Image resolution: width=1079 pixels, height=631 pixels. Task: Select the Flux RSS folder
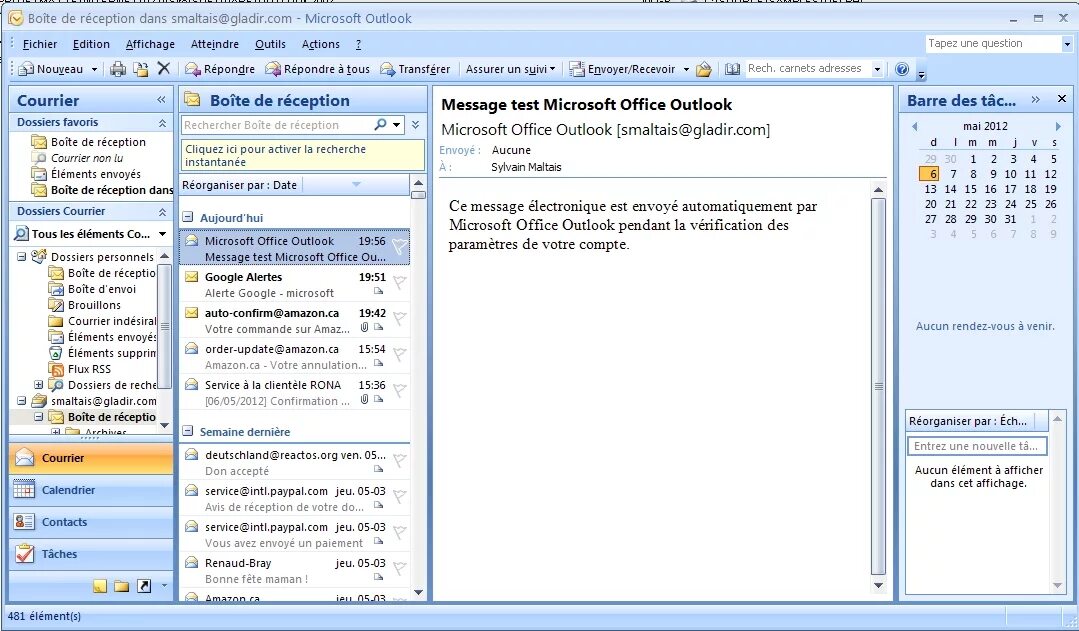click(x=89, y=369)
